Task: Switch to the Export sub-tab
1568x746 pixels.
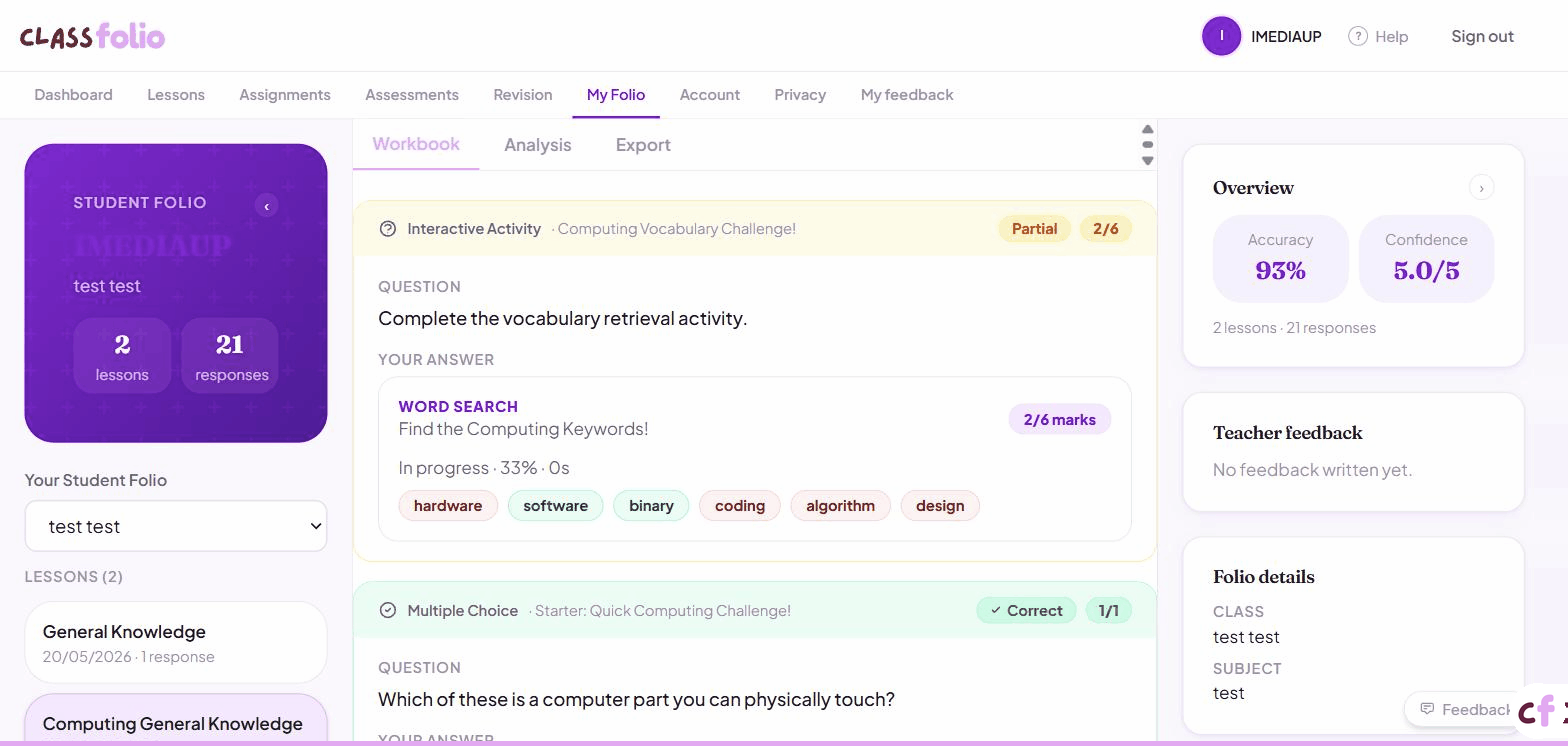Action: 643,145
